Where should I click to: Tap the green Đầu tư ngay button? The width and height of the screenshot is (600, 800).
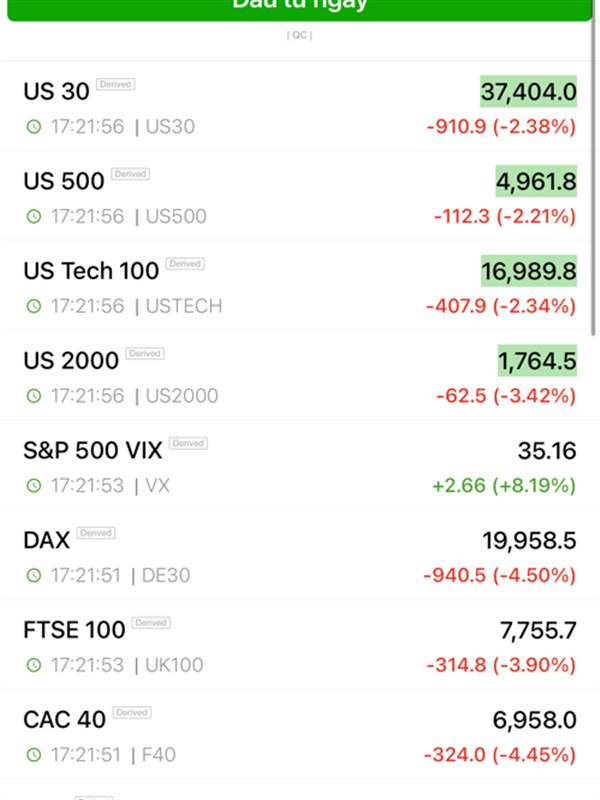tap(300, 9)
